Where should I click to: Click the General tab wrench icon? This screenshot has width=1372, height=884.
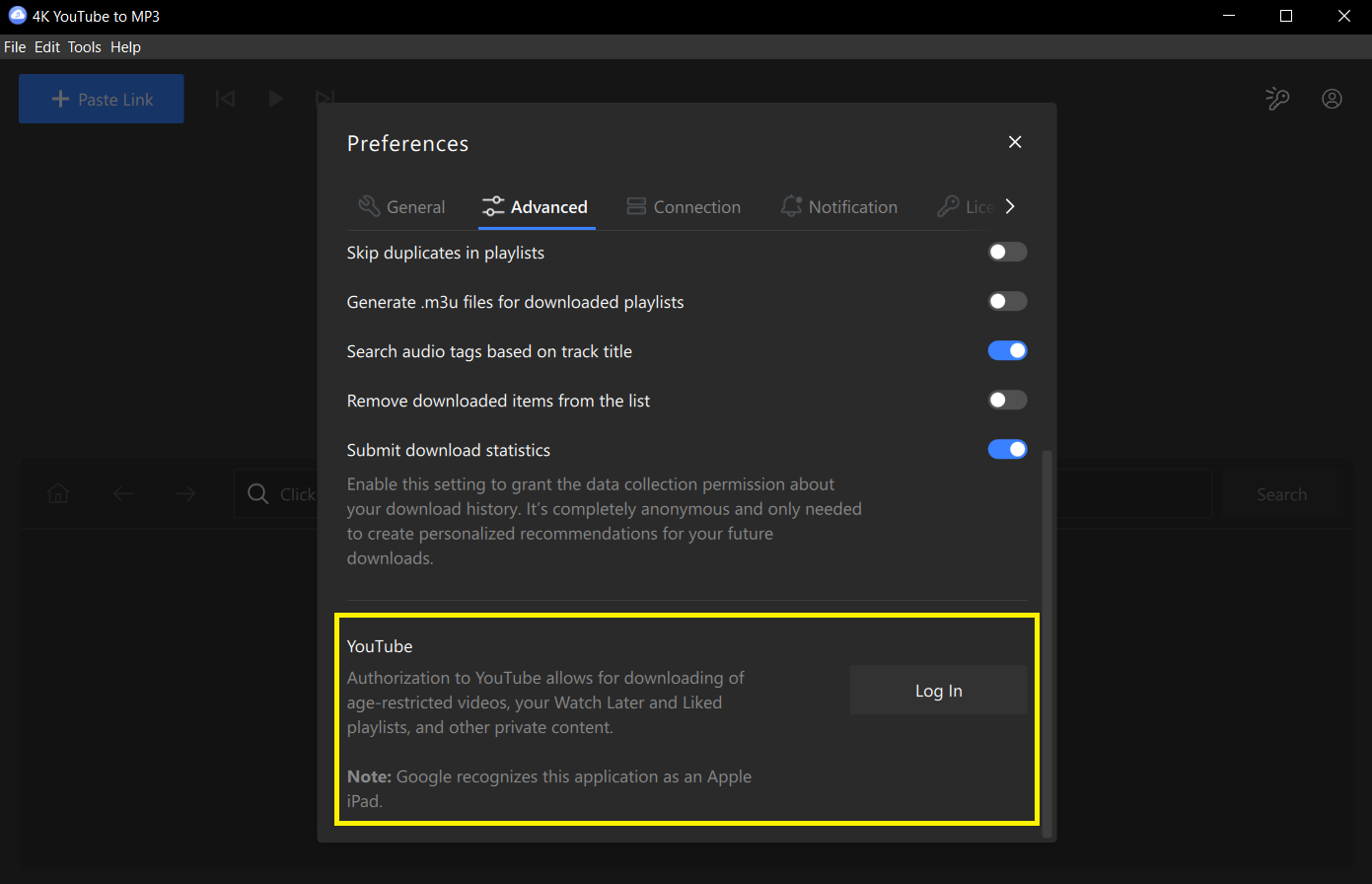click(369, 206)
